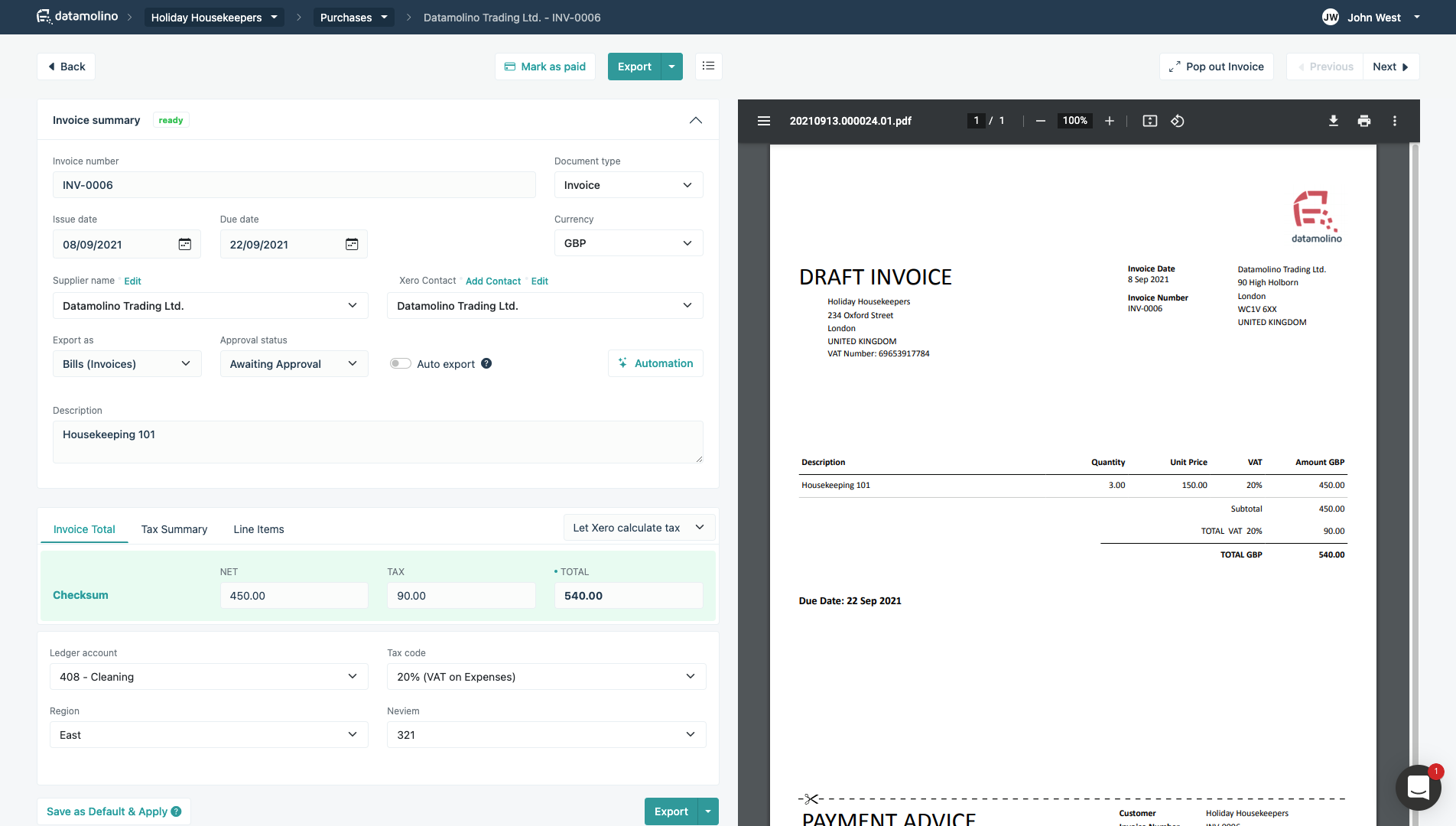The image size is (1456, 826).
Task: Click the Auto export help icon
Action: [486, 363]
